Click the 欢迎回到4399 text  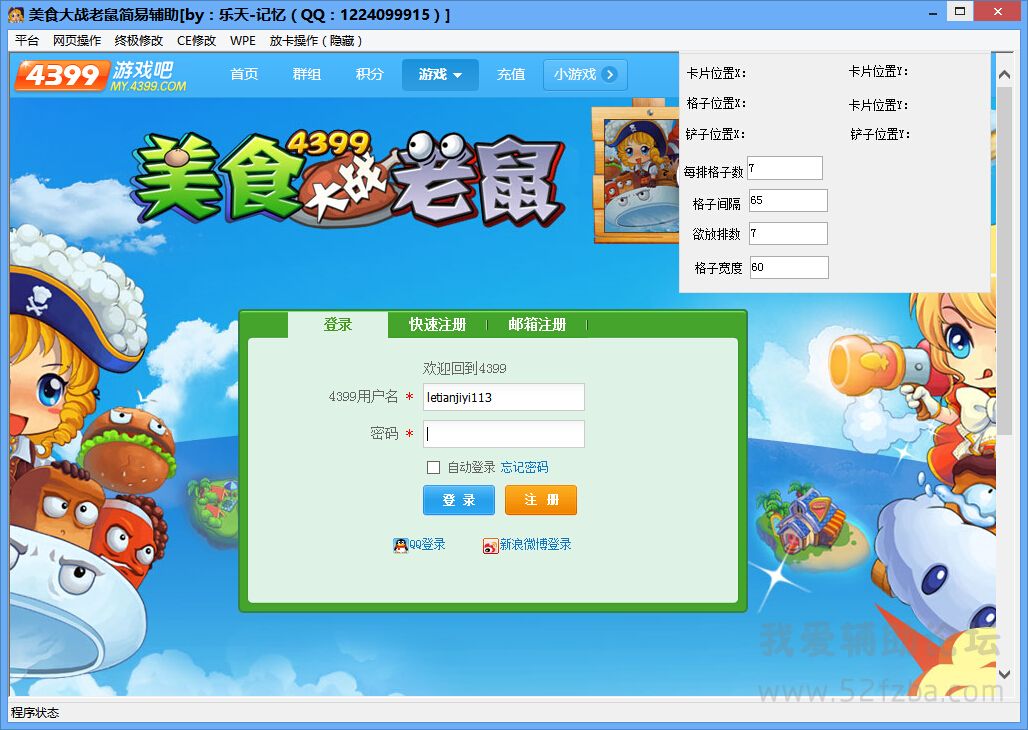pos(464,369)
